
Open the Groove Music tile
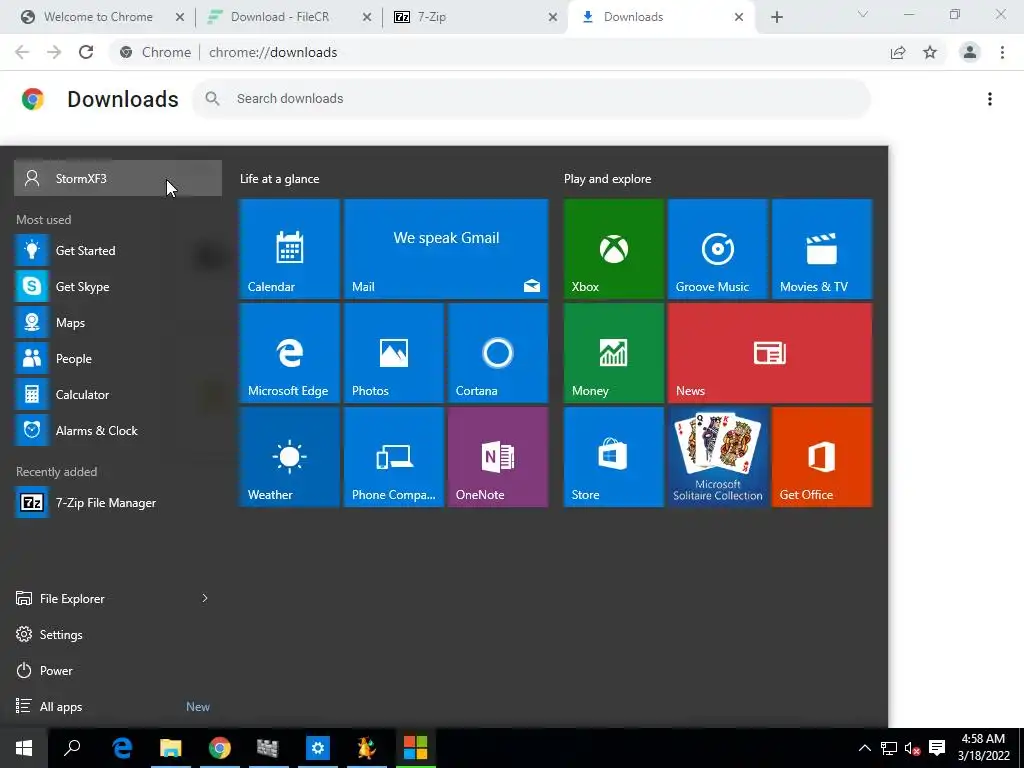click(x=718, y=249)
